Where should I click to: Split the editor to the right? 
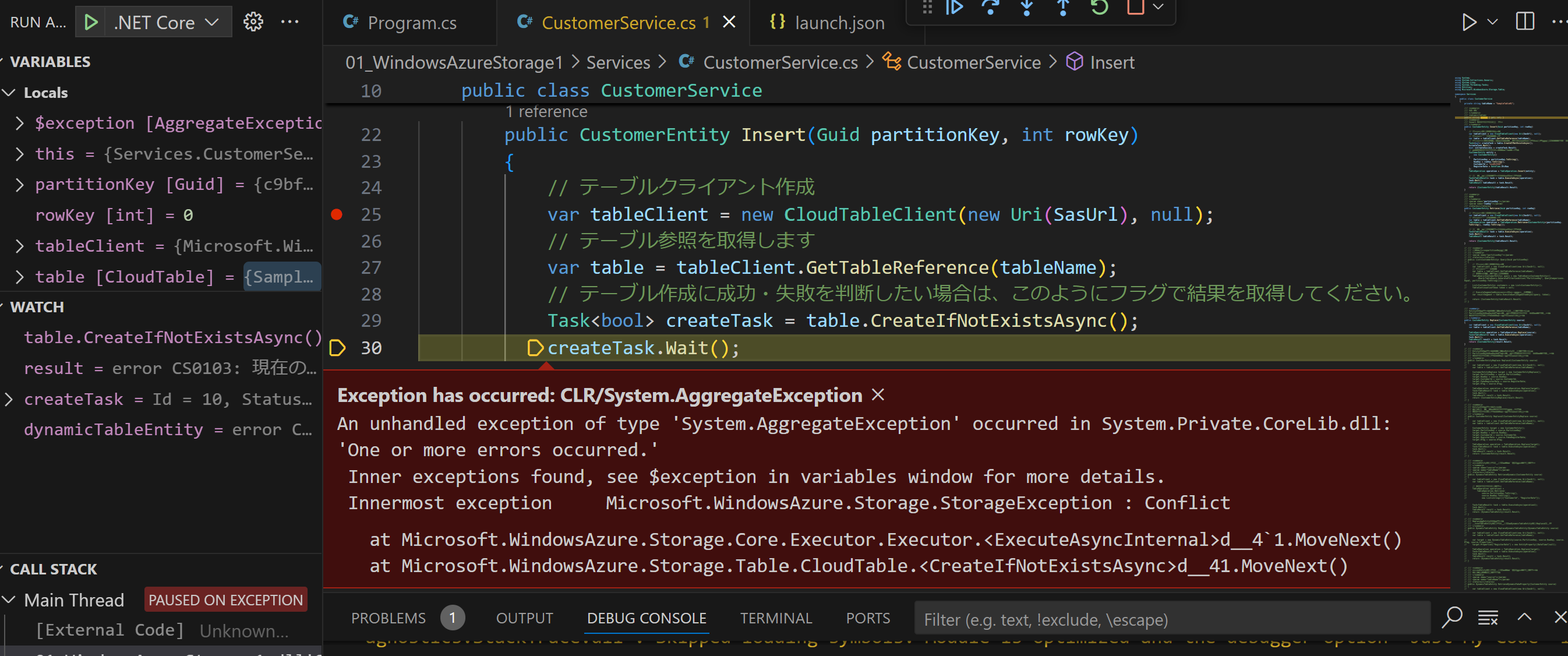(x=1525, y=22)
